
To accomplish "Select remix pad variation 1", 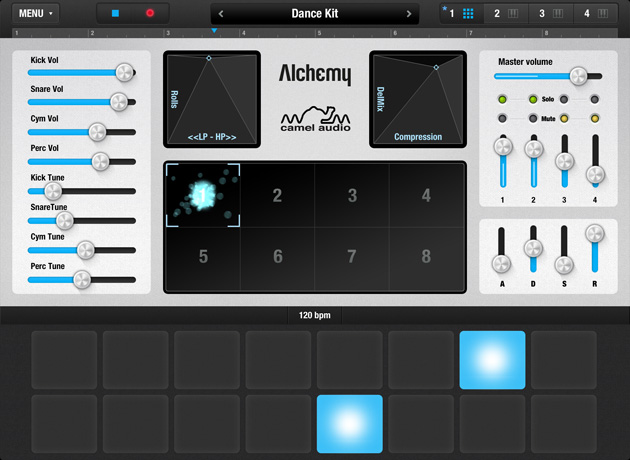I will pyautogui.click(x=203, y=195).
